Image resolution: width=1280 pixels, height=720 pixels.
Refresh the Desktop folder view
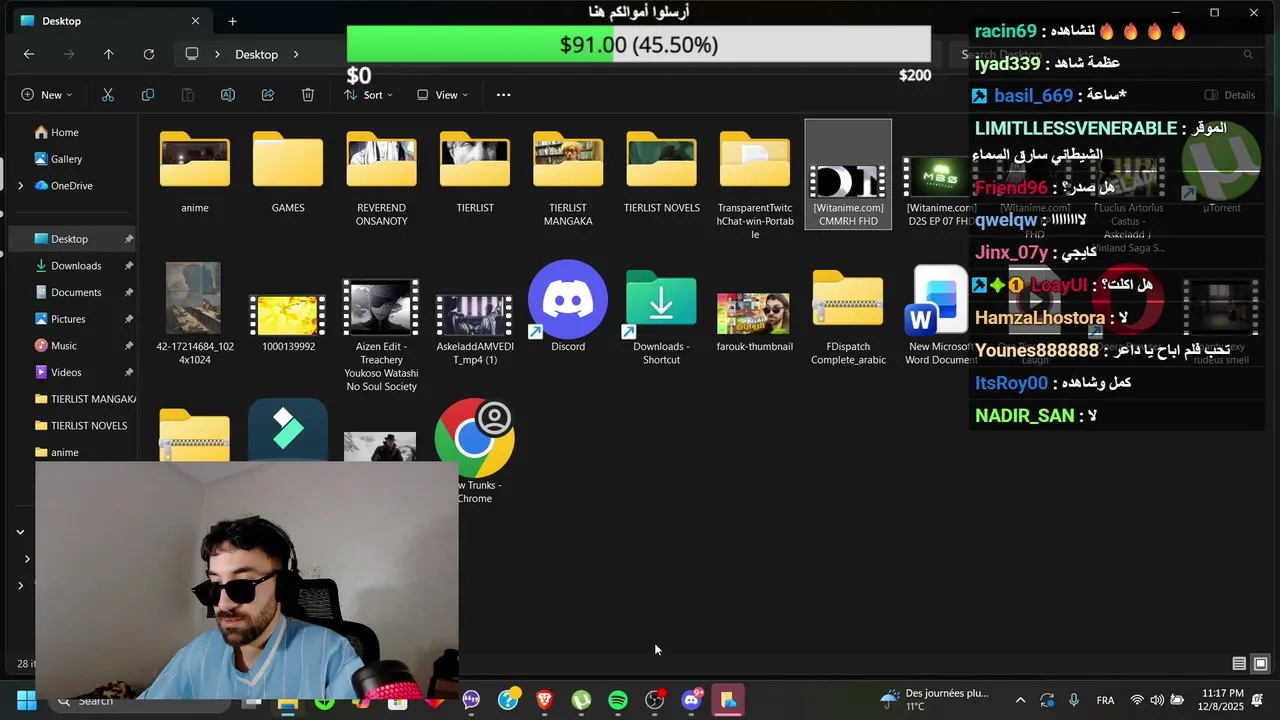(149, 54)
